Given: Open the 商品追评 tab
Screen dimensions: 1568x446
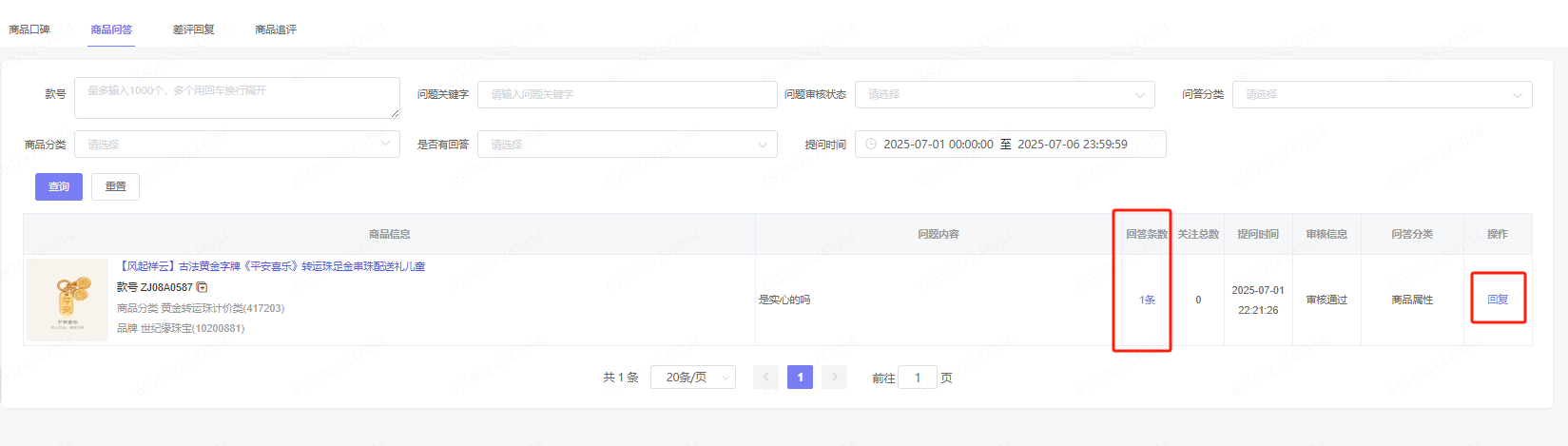Looking at the screenshot, I should pos(276,29).
